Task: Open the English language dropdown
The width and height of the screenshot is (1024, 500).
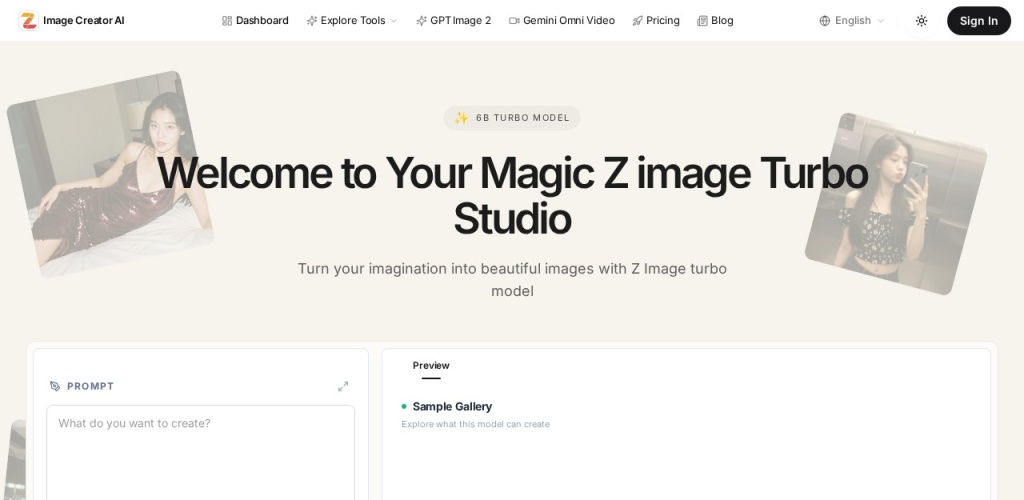Action: [852, 21]
